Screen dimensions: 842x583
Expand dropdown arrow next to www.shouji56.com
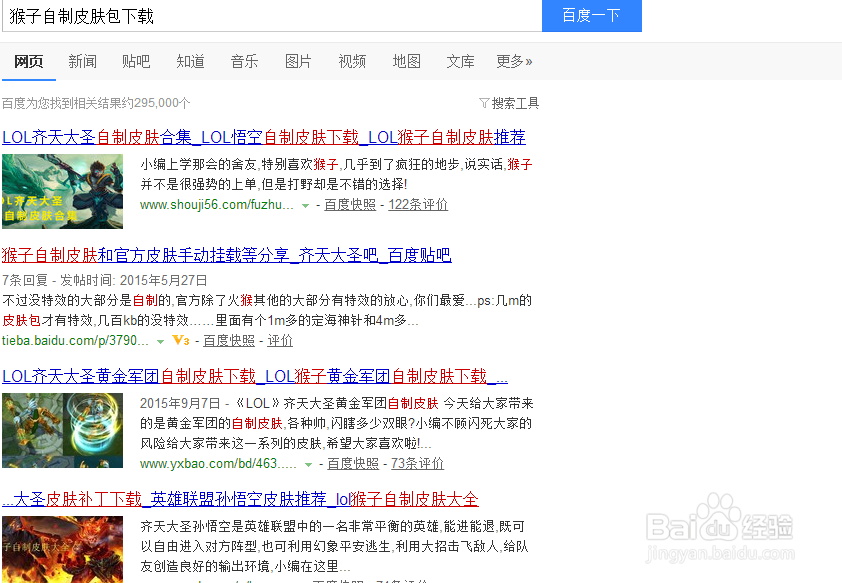[x=305, y=206]
